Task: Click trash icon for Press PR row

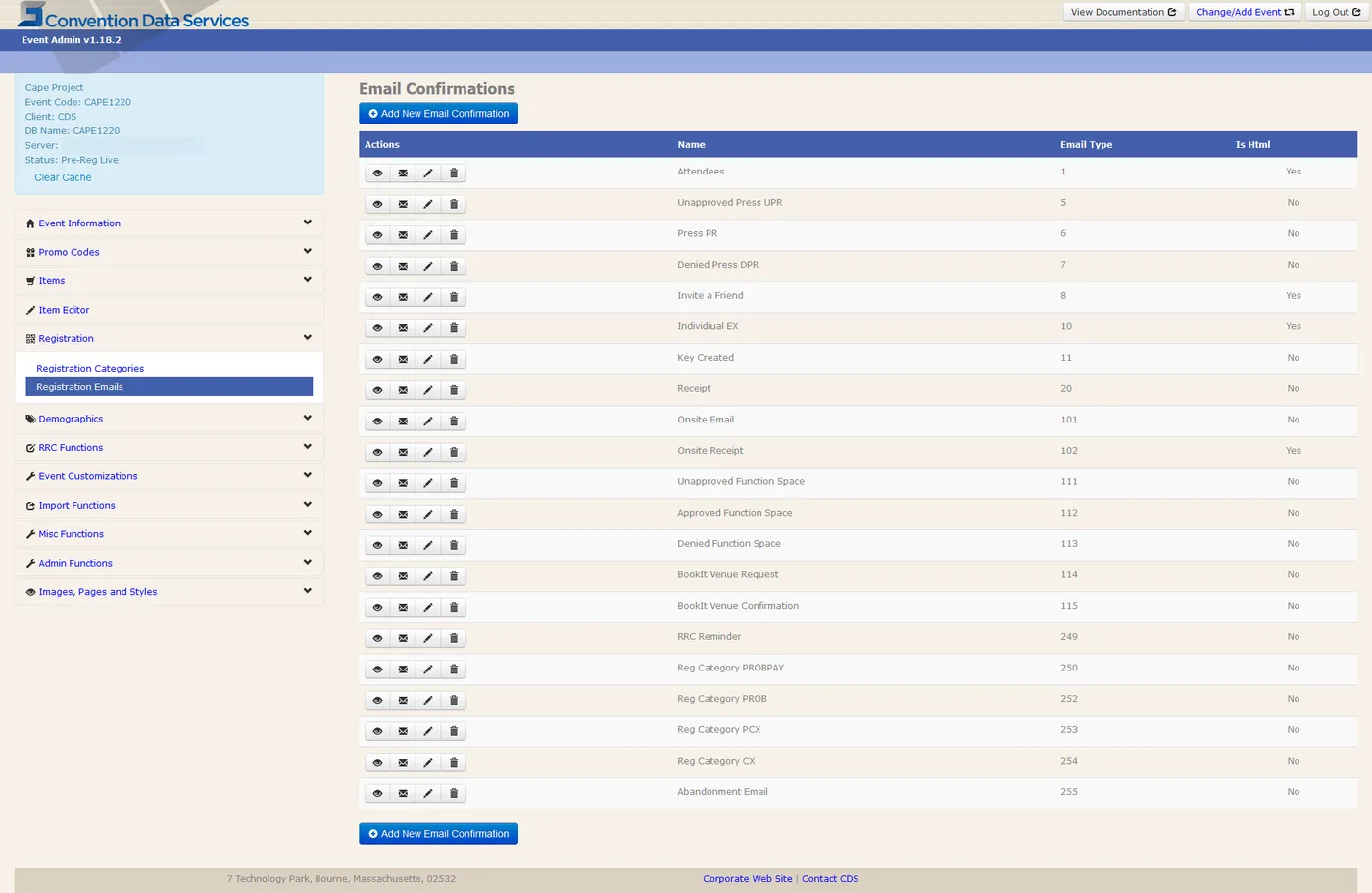Action: click(454, 235)
